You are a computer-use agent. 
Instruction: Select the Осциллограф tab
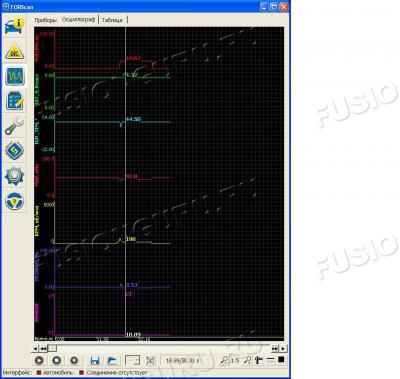[78, 20]
